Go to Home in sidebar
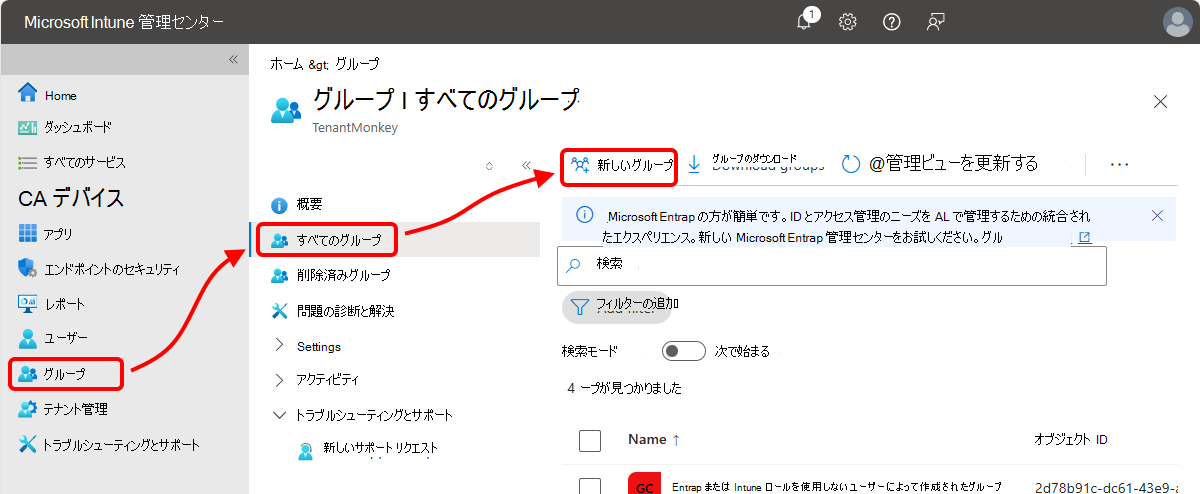This screenshot has width=1200, height=494. click(47, 95)
